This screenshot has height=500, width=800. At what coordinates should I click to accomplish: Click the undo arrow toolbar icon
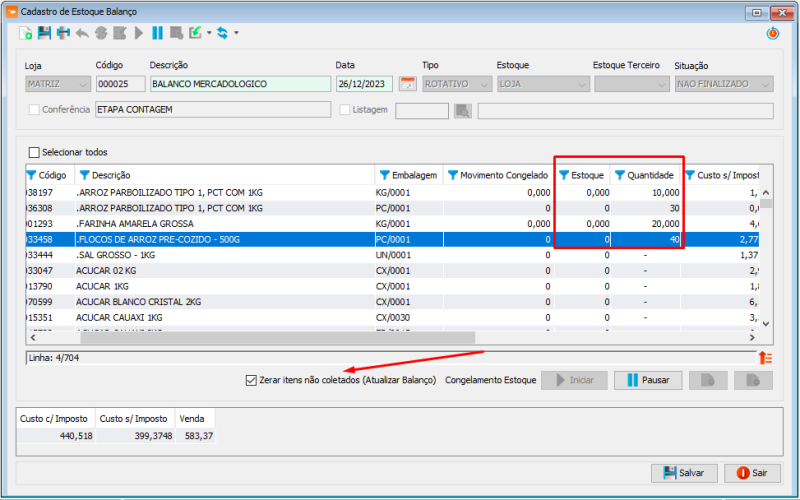pyautogui.click(x=82, y=33)
